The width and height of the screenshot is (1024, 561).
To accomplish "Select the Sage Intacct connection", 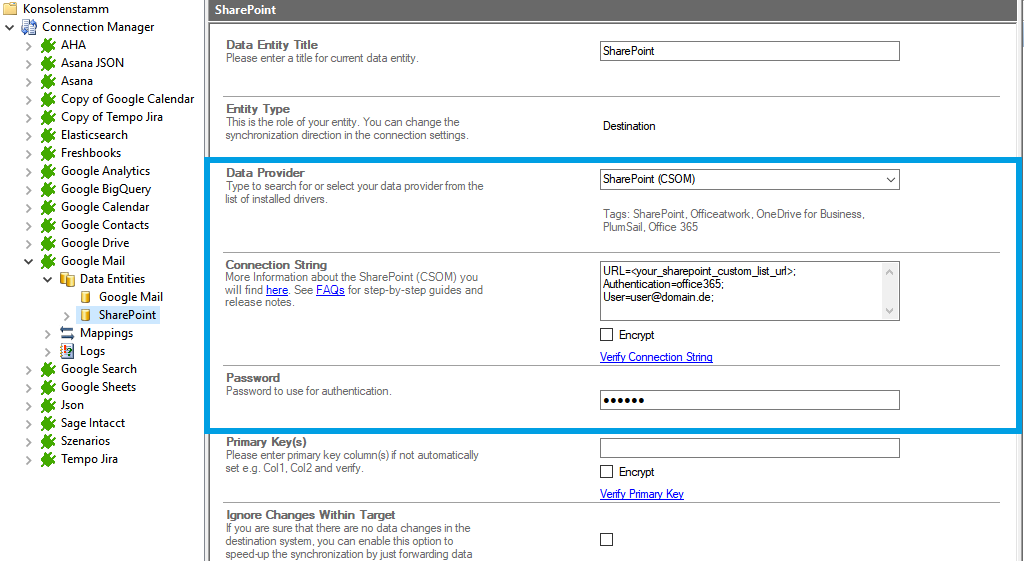I will 92,423.
